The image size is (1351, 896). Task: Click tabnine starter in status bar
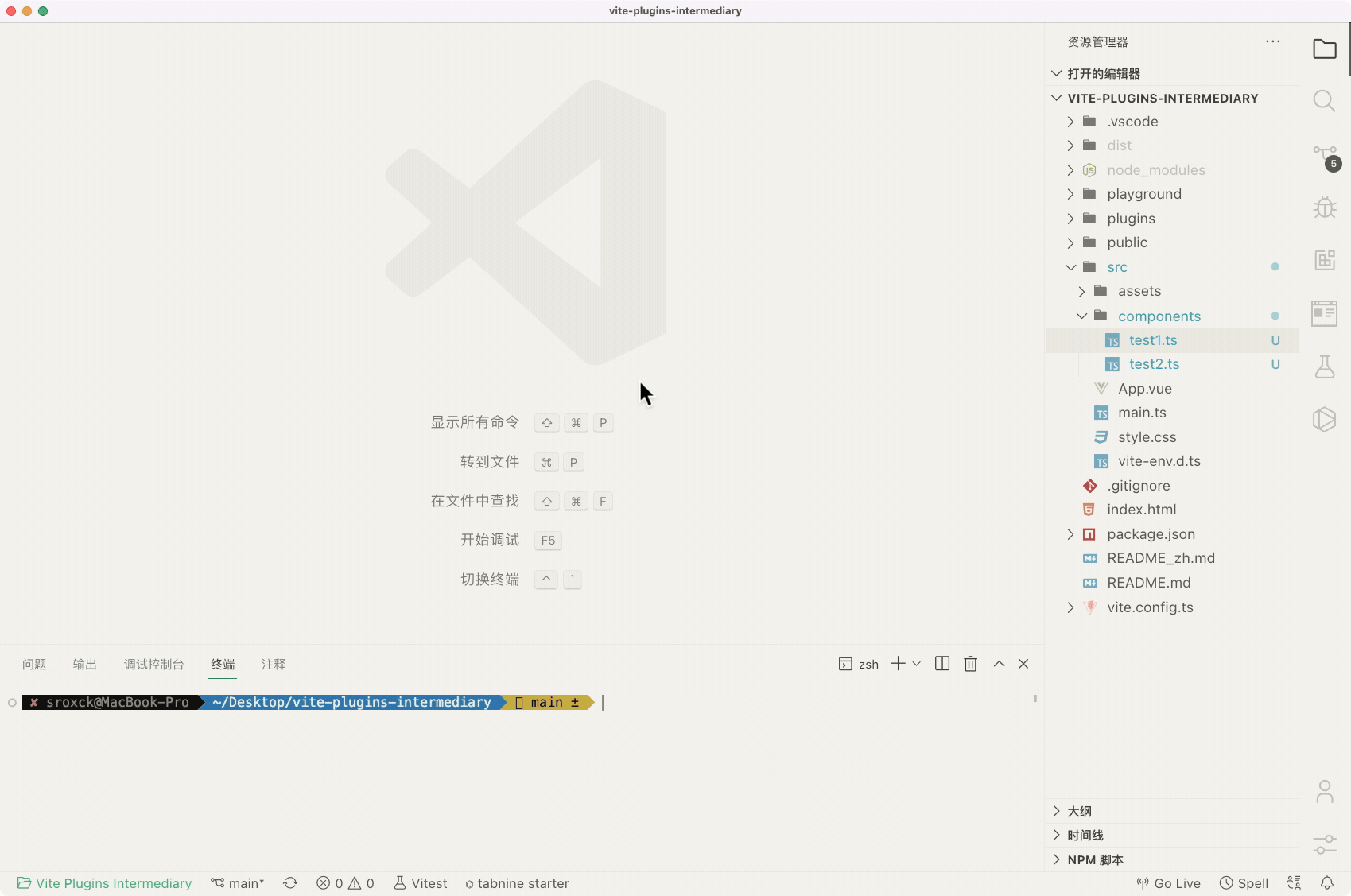(x=517, y=883)
